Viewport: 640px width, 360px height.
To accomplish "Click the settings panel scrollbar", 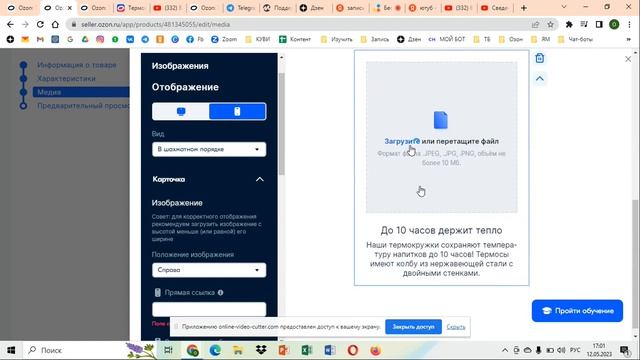I will point(281,124).
